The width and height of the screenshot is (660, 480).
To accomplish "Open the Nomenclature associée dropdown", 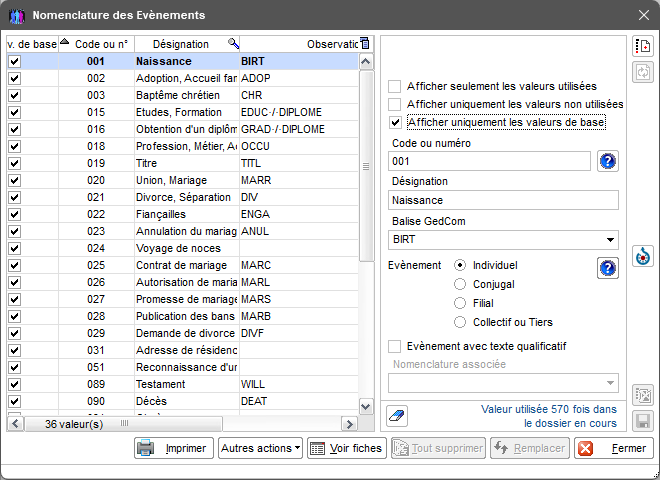I will (x=610, y=383).
